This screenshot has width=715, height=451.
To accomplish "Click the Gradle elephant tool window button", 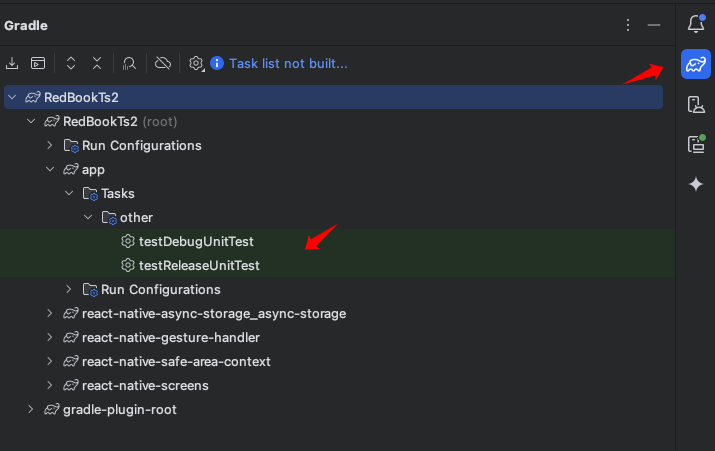I will click(x=696, y=64).
